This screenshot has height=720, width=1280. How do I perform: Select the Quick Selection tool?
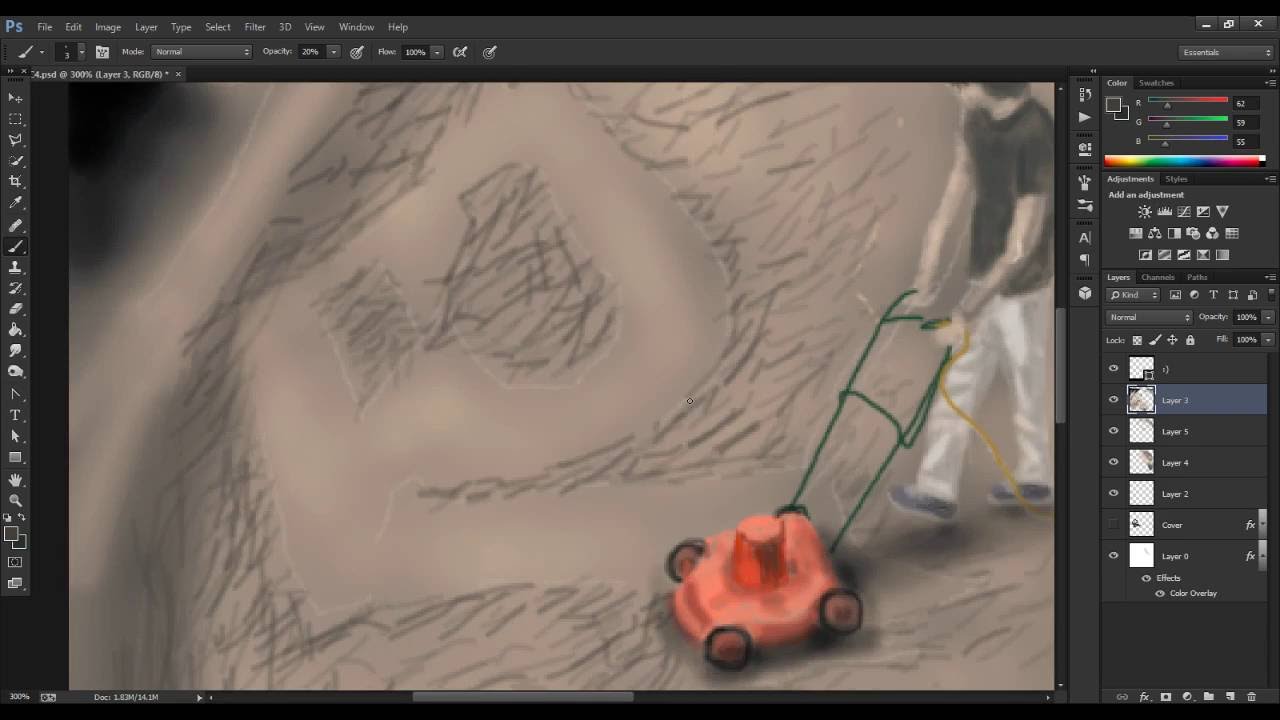[x=16, y=161]
